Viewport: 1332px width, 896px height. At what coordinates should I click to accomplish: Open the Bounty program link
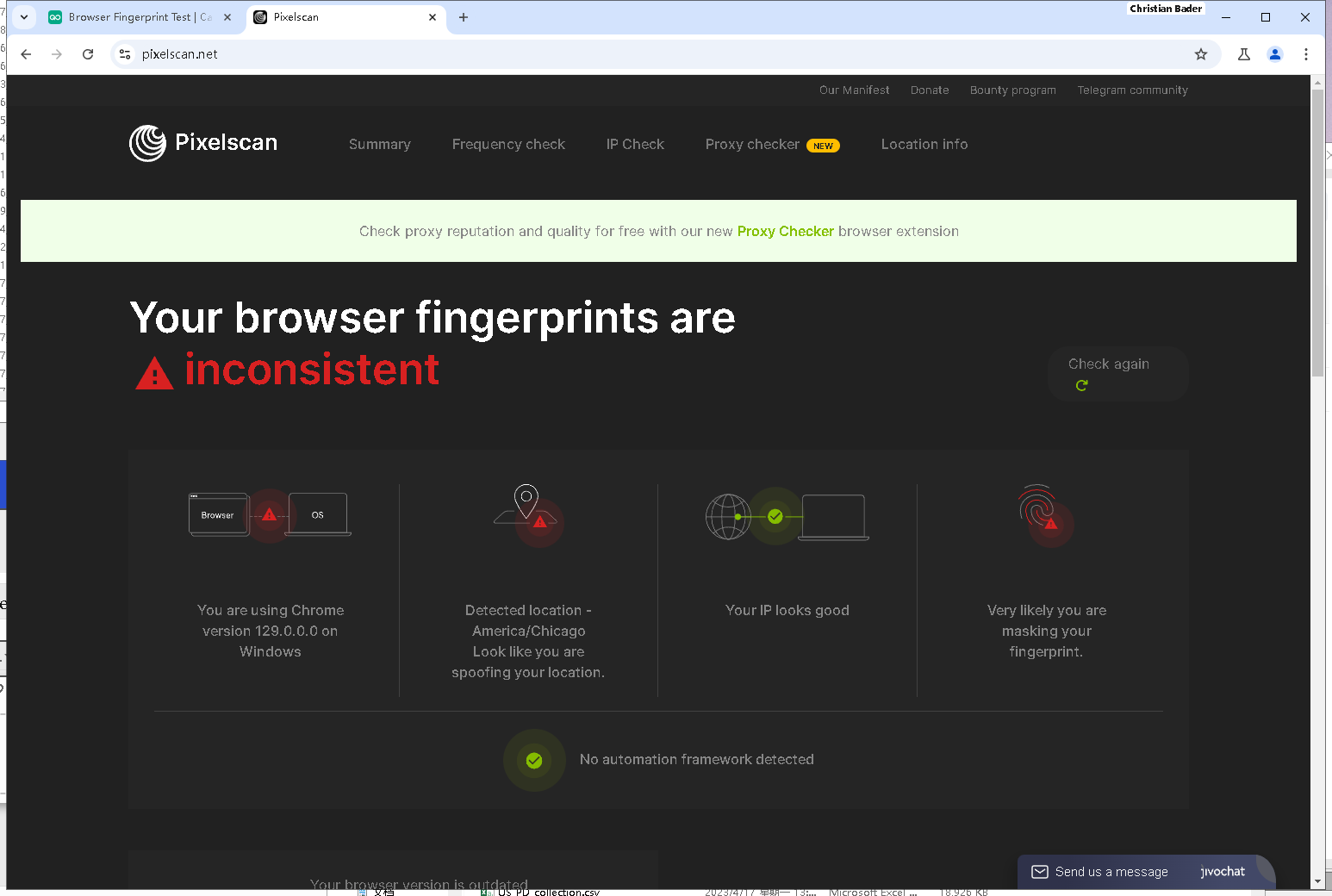1012,90
